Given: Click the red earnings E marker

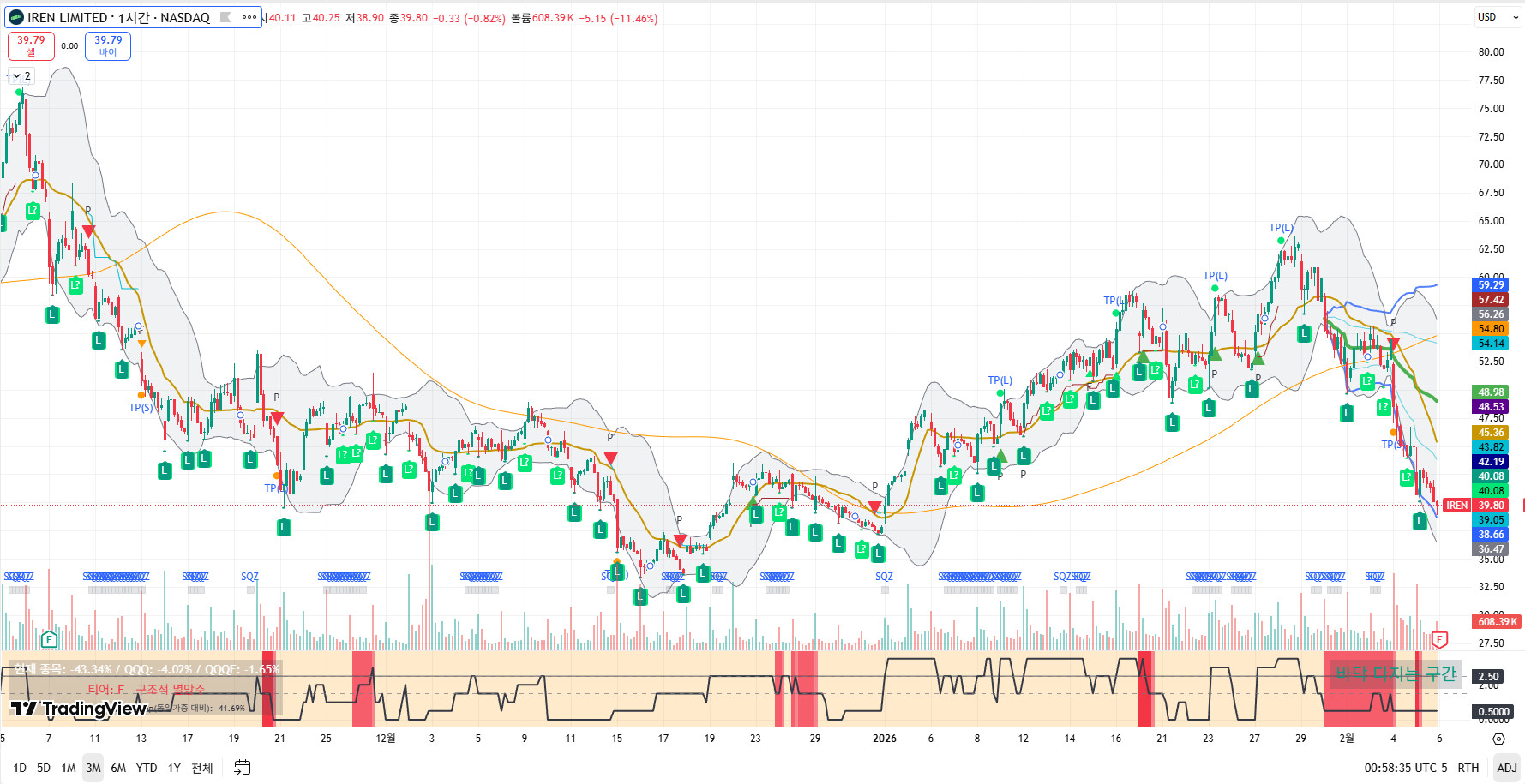Looking at the screenshot, I should click(1439, 639).
